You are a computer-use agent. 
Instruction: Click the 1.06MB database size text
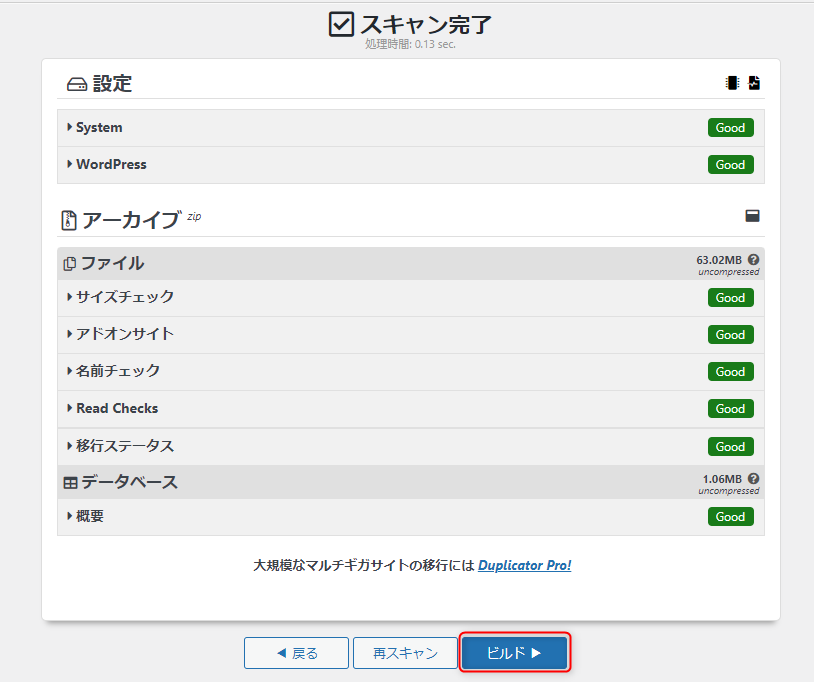point(722,479)
